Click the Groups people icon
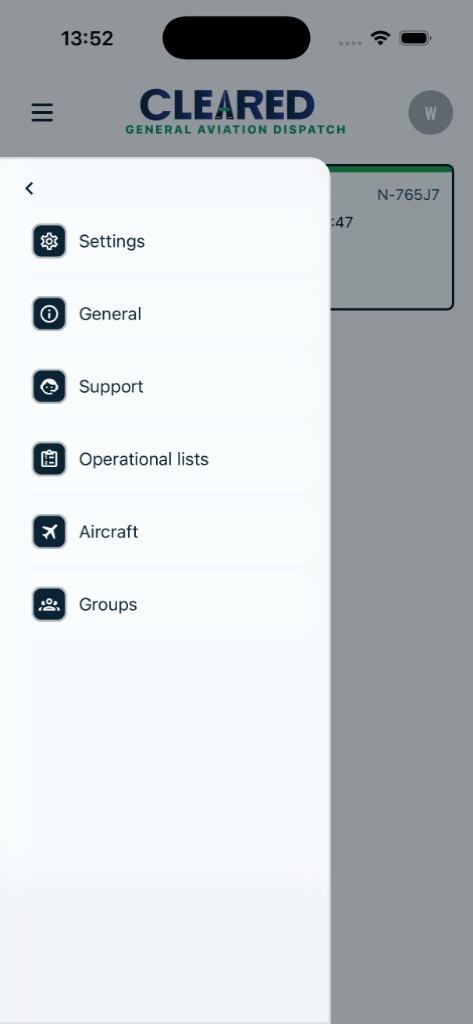The width and height of the screenshot is (473, 1024). [49, 604]
